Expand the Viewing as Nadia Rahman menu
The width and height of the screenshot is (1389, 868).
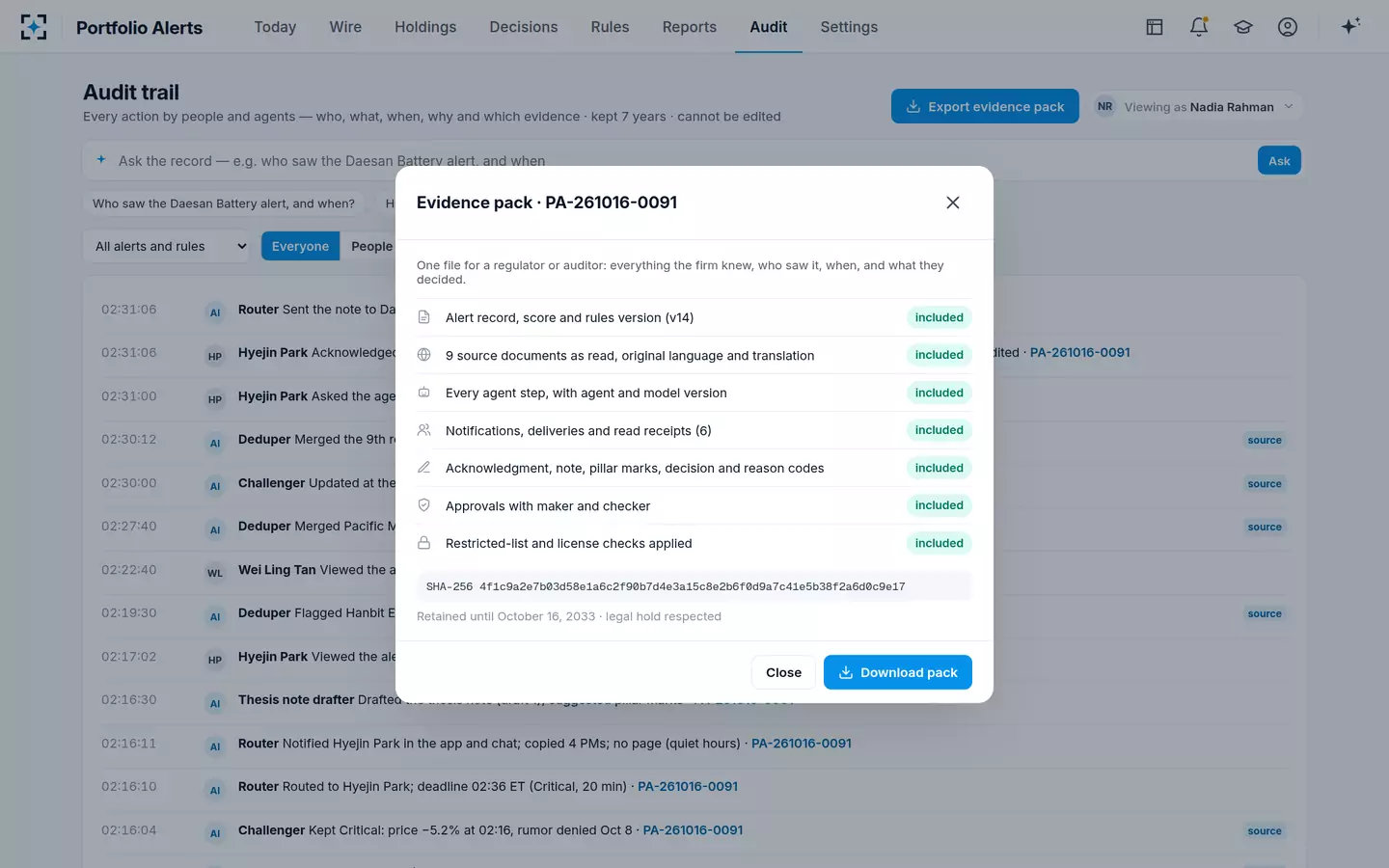(1197, 107)
